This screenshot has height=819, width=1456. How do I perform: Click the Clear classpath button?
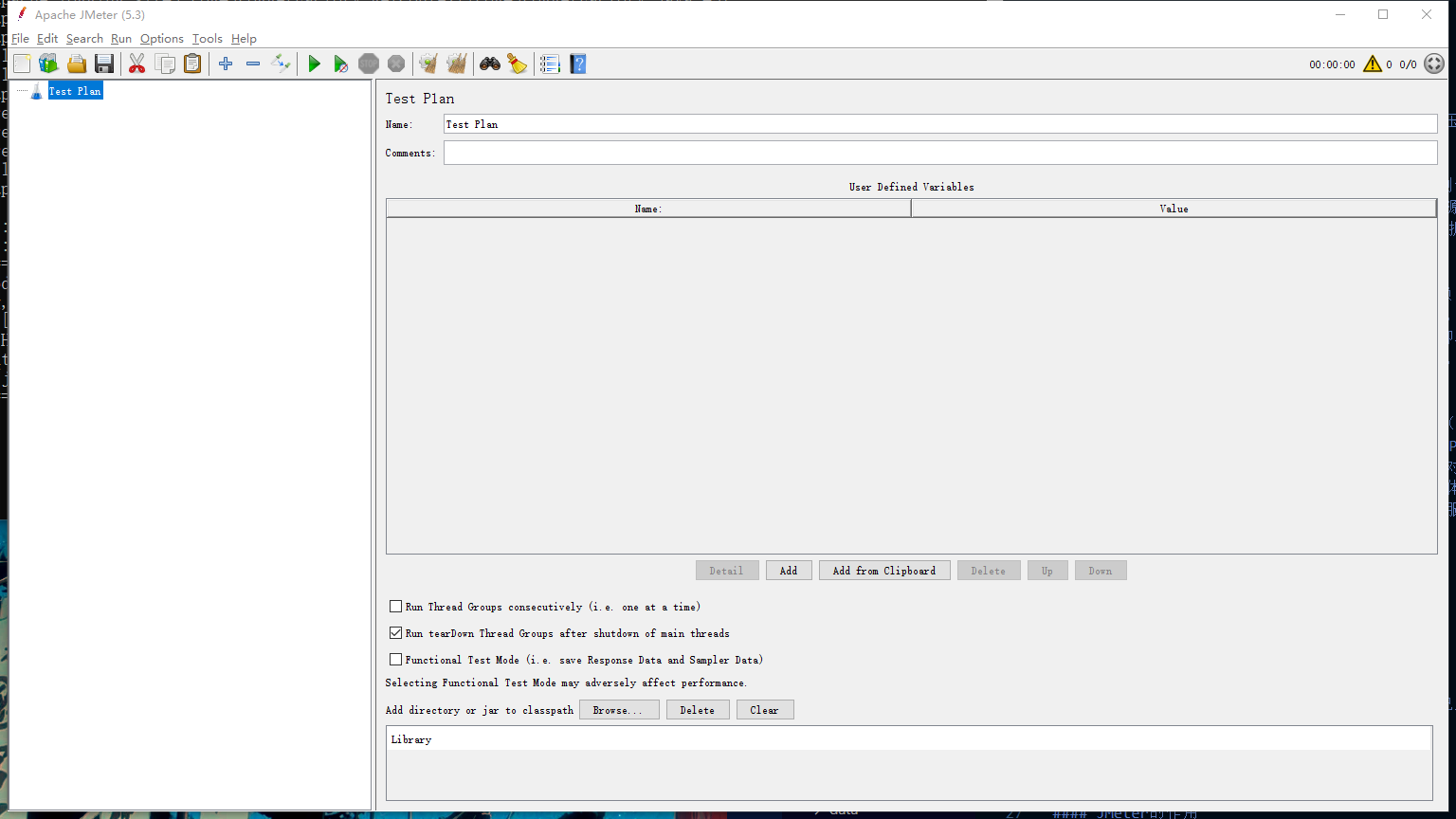tap(765, 710)
